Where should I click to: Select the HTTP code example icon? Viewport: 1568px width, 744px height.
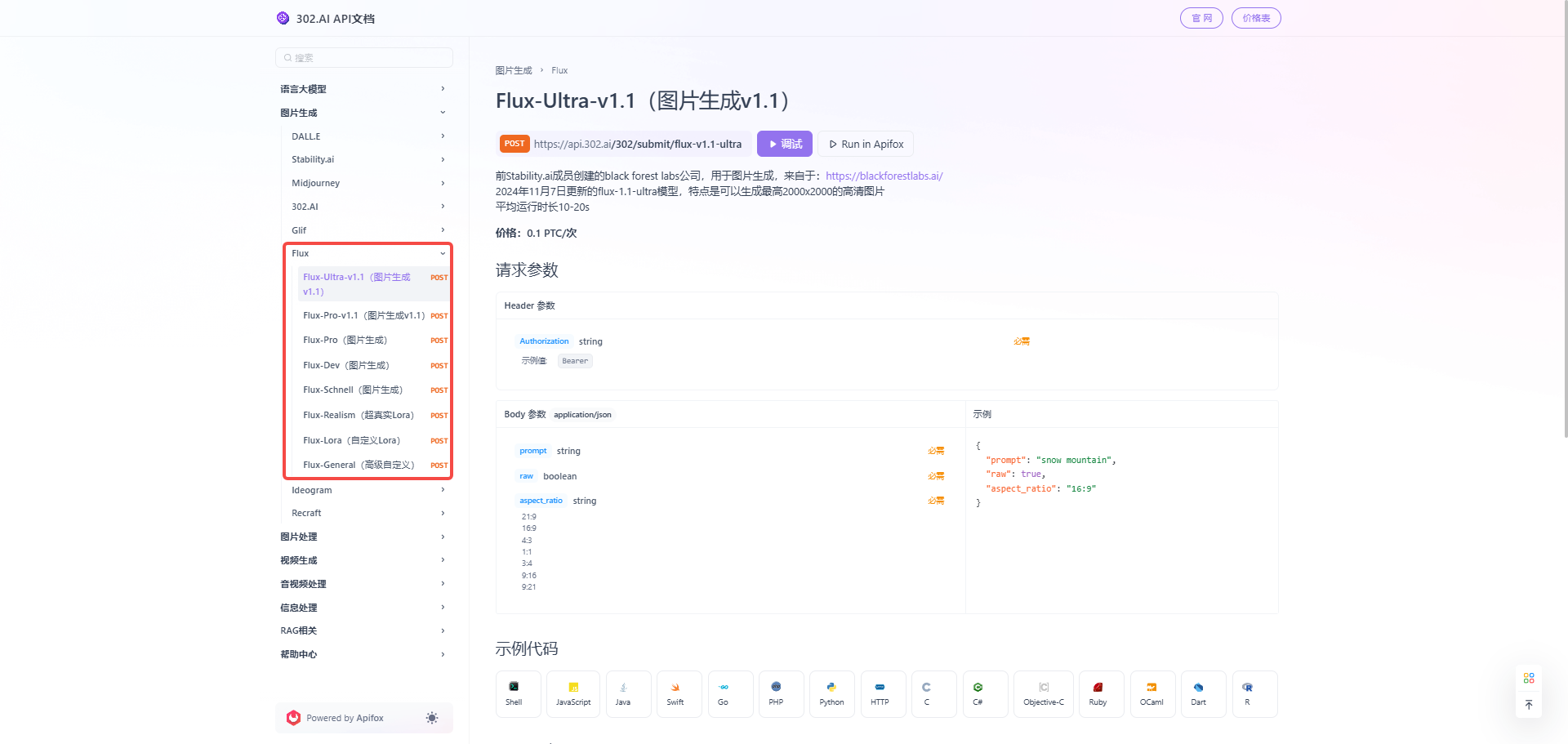[880, 687]
